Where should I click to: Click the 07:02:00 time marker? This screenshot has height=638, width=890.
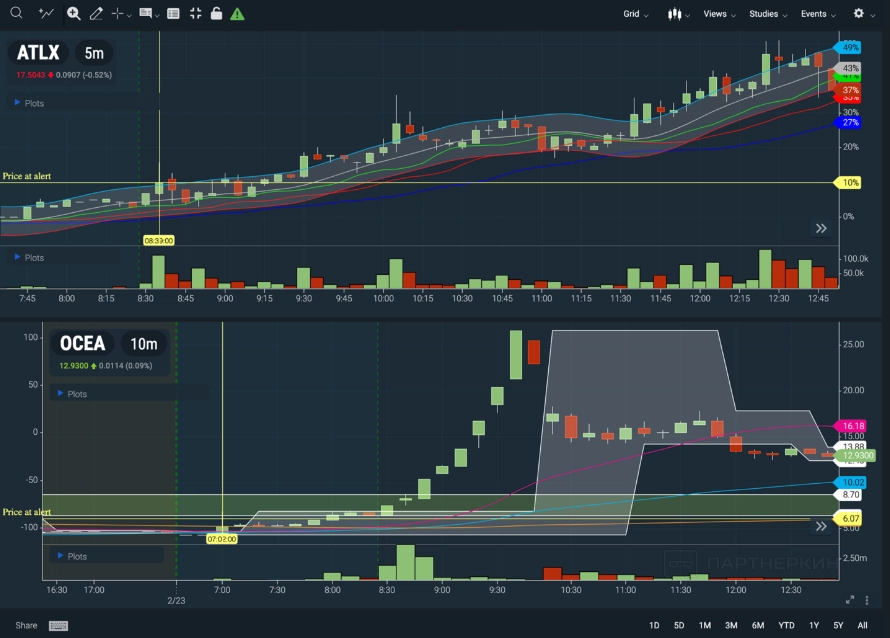coord(221,539)
